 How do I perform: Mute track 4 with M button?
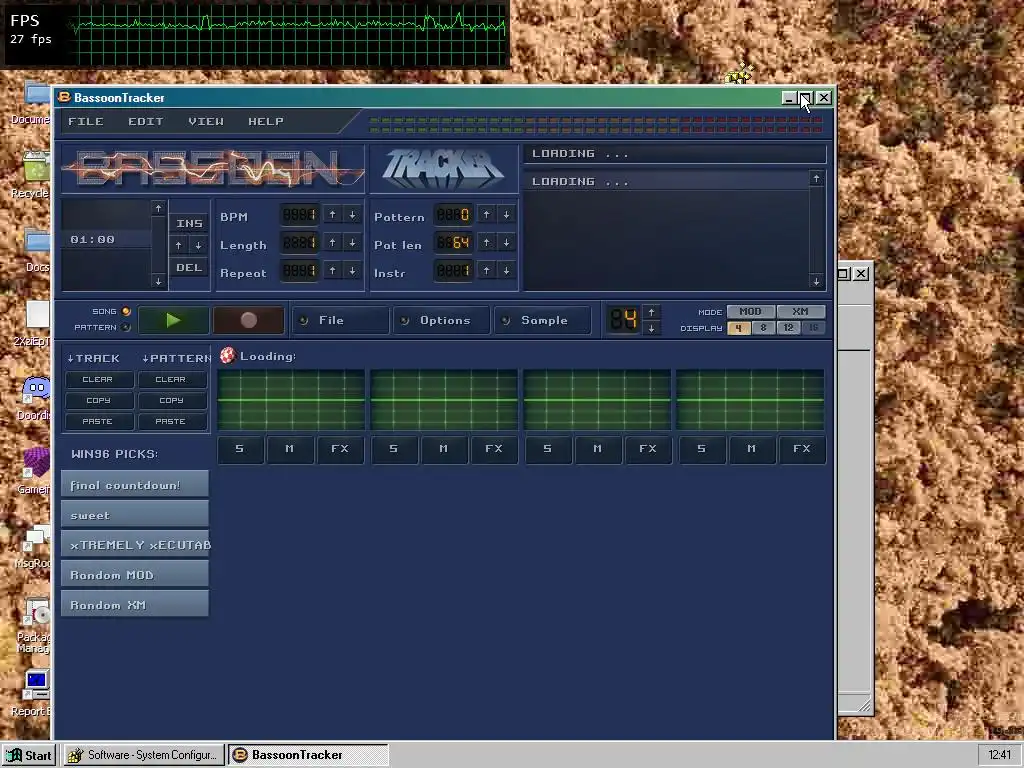pyautogui.click(x=752, y=449)
